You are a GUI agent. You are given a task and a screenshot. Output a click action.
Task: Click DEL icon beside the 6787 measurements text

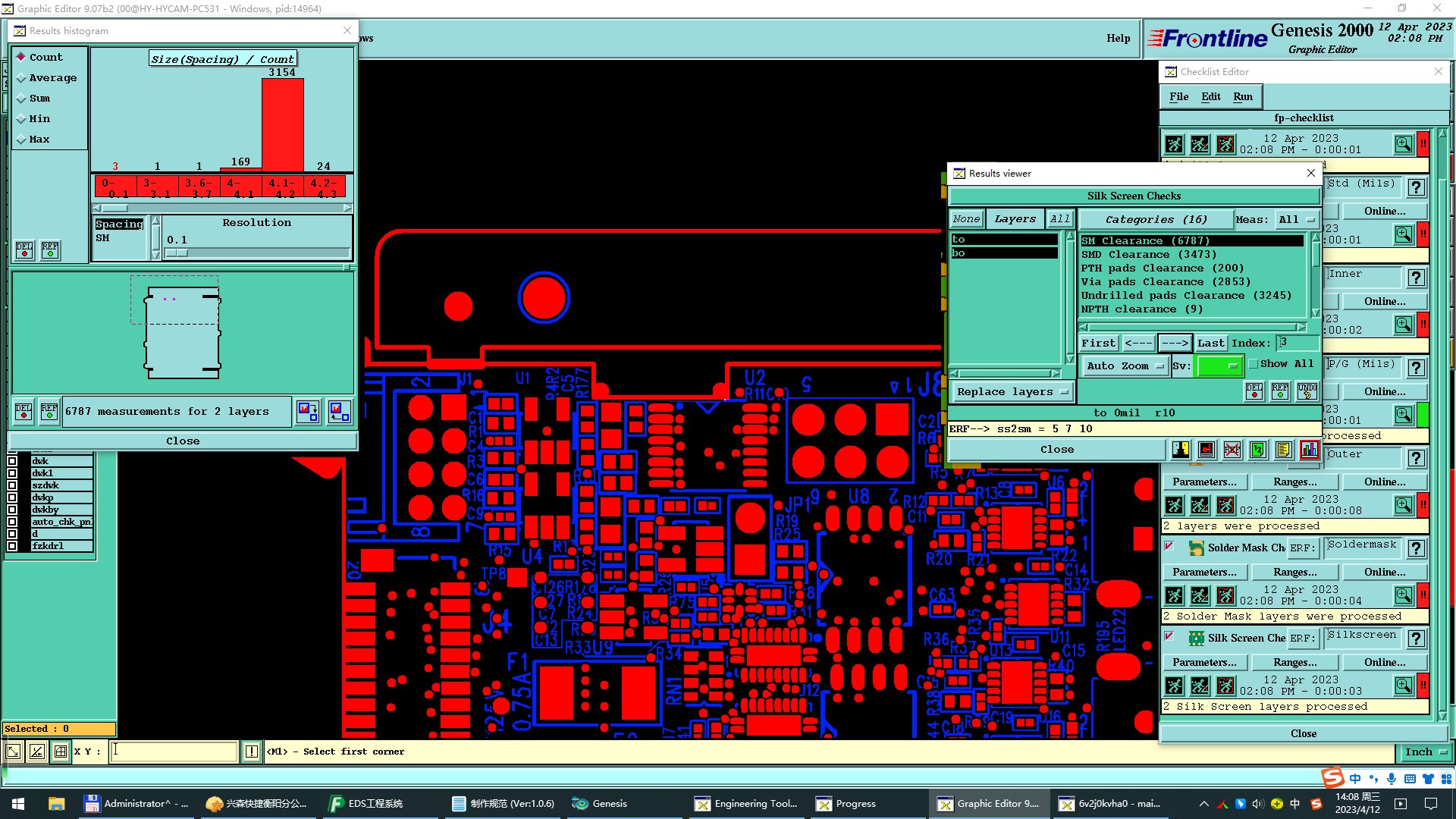click(24, 412)
